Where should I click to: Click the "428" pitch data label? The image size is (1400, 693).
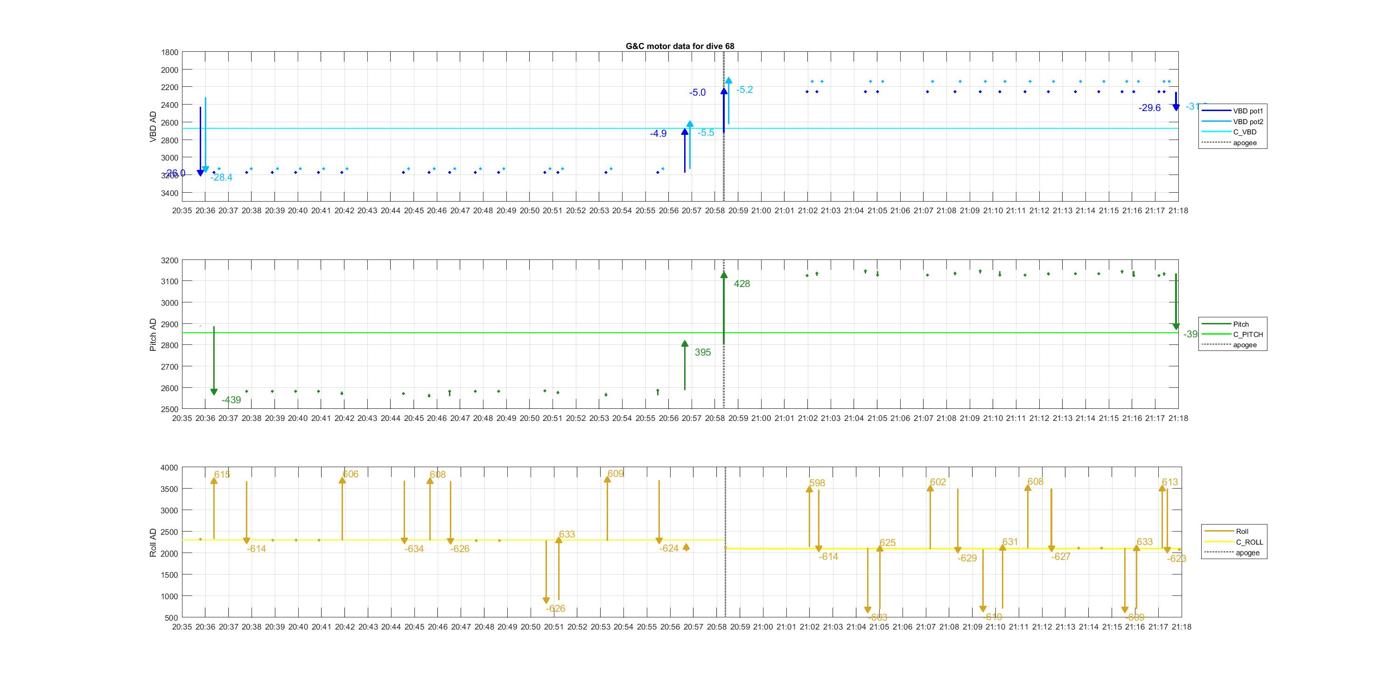(x=742, y=284)
